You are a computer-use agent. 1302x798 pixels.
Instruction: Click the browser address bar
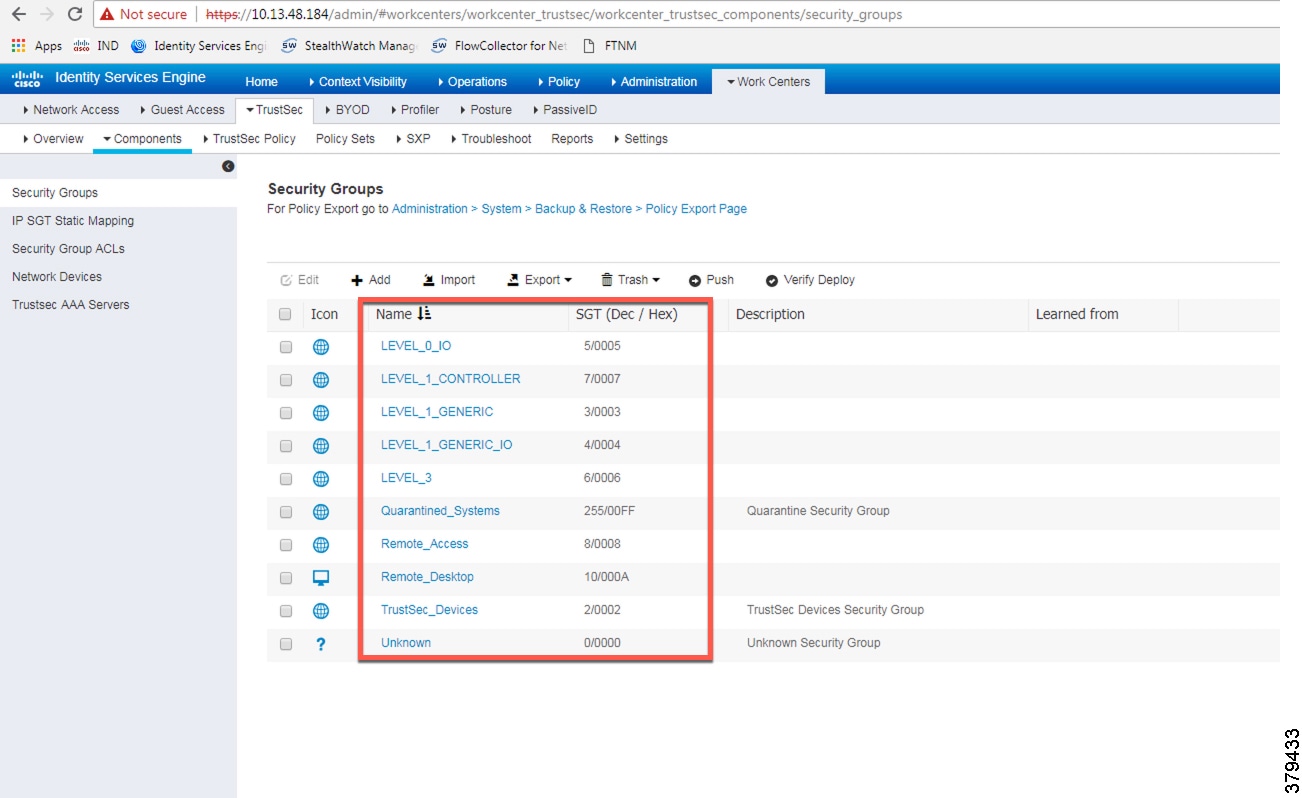685,14
